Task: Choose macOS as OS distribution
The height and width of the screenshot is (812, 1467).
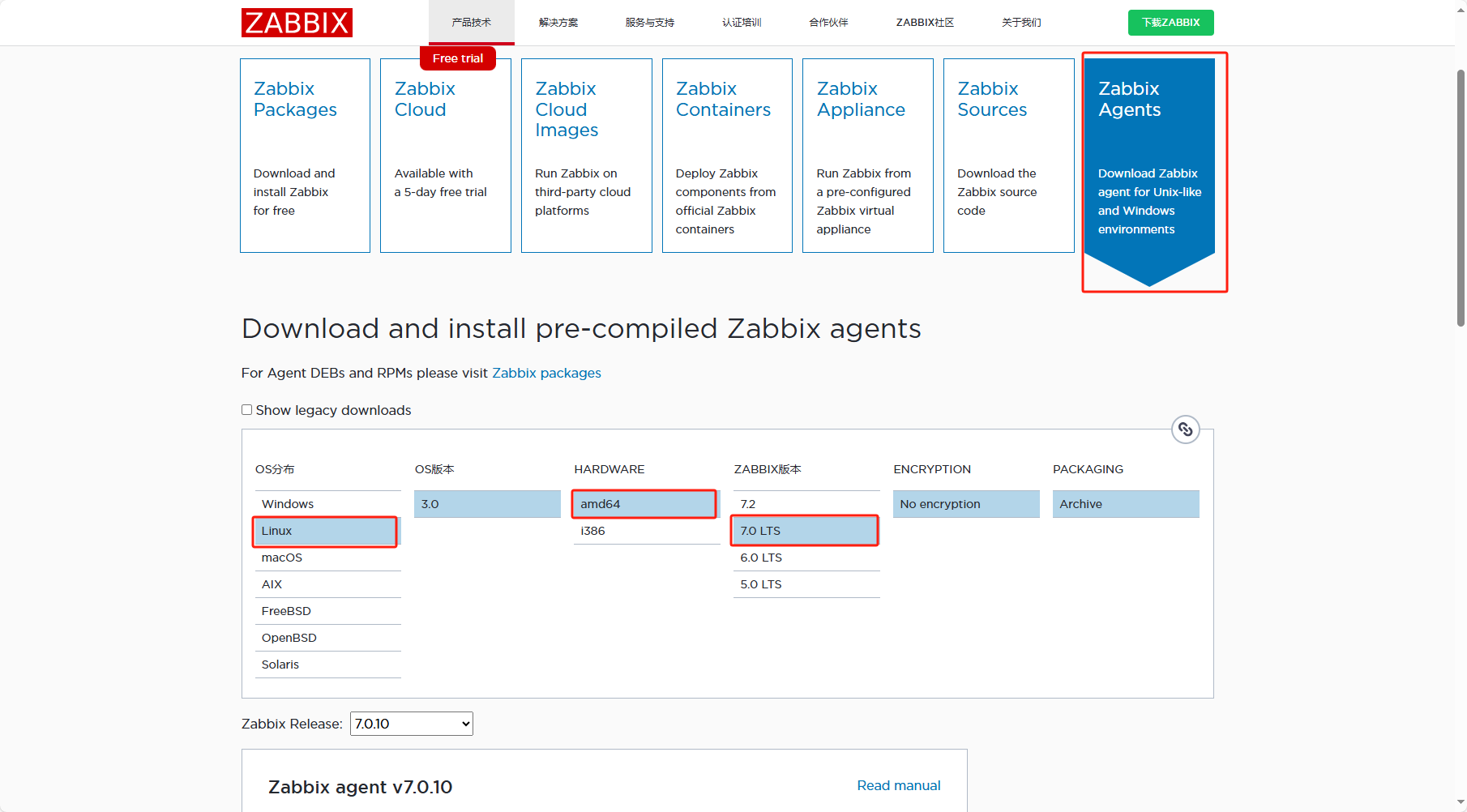Action: [328, 558]
